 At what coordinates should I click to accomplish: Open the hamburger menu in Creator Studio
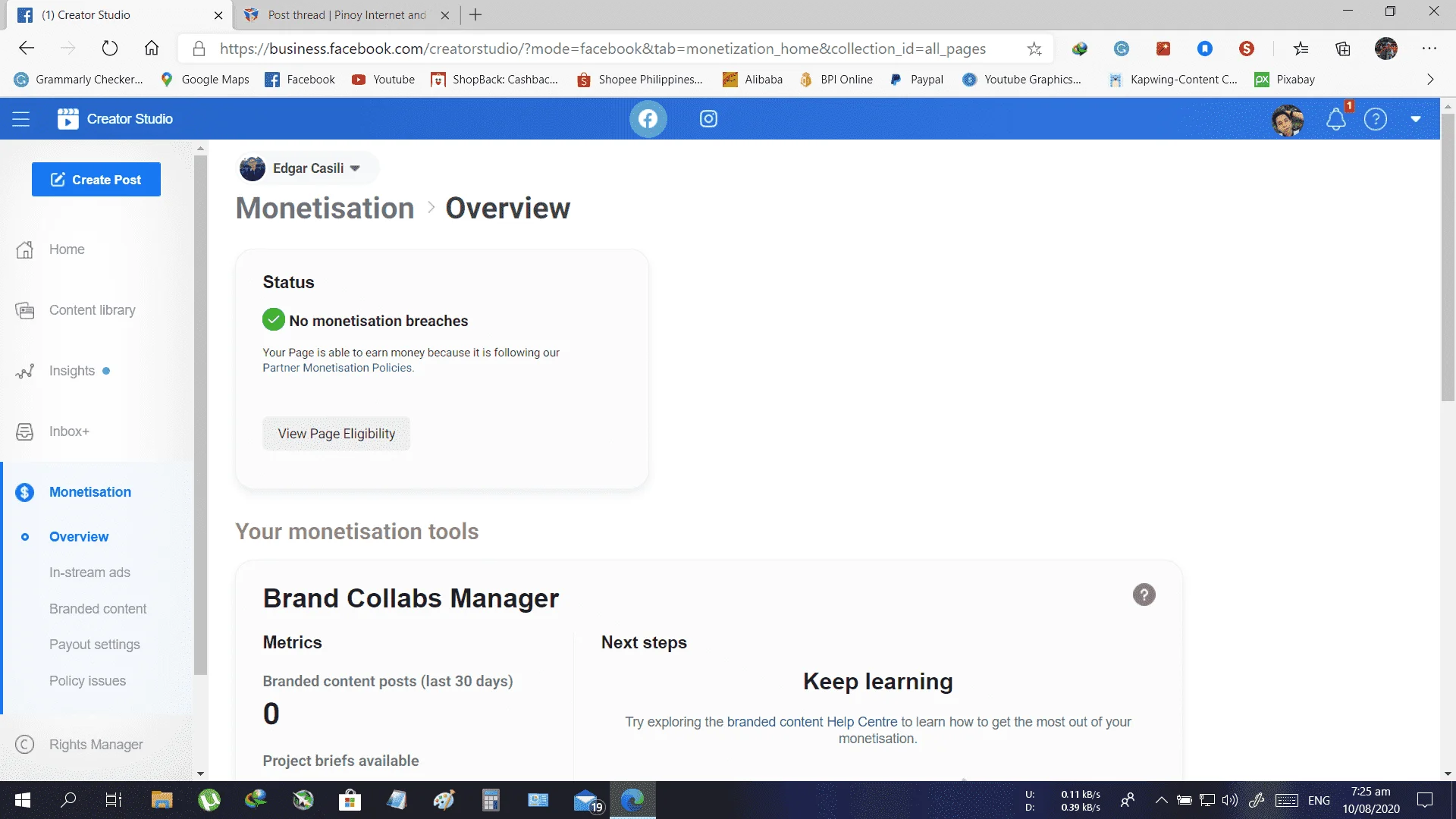[x=20, y=119]
